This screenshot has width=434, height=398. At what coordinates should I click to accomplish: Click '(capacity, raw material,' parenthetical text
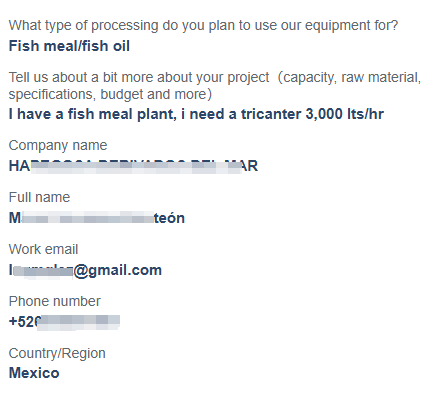(350, 77)
